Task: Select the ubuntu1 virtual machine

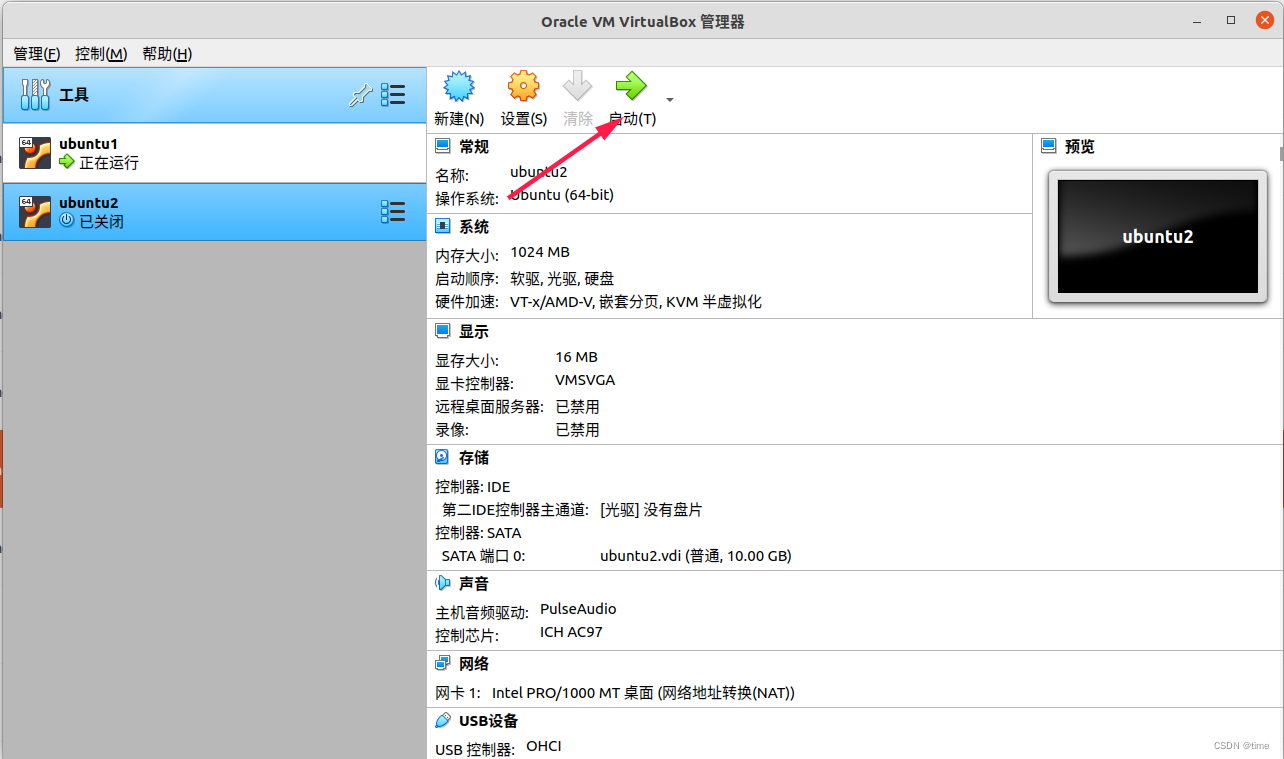Action: 214,153
